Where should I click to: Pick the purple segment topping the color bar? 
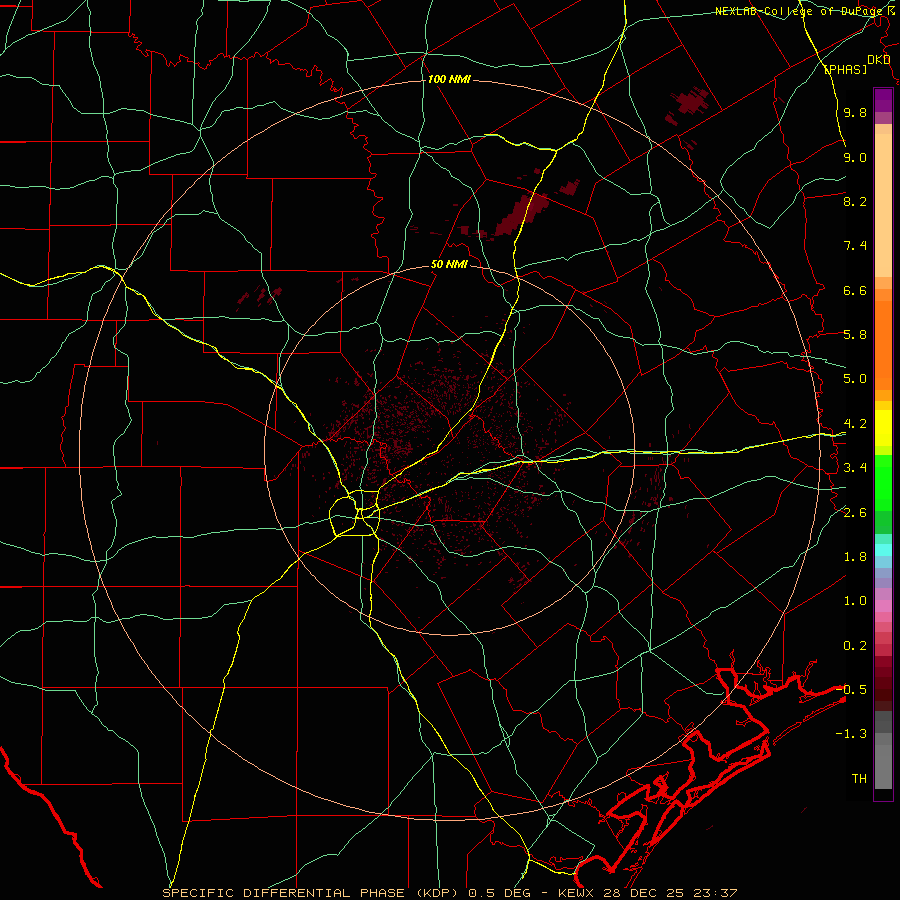tap(883, 100)
